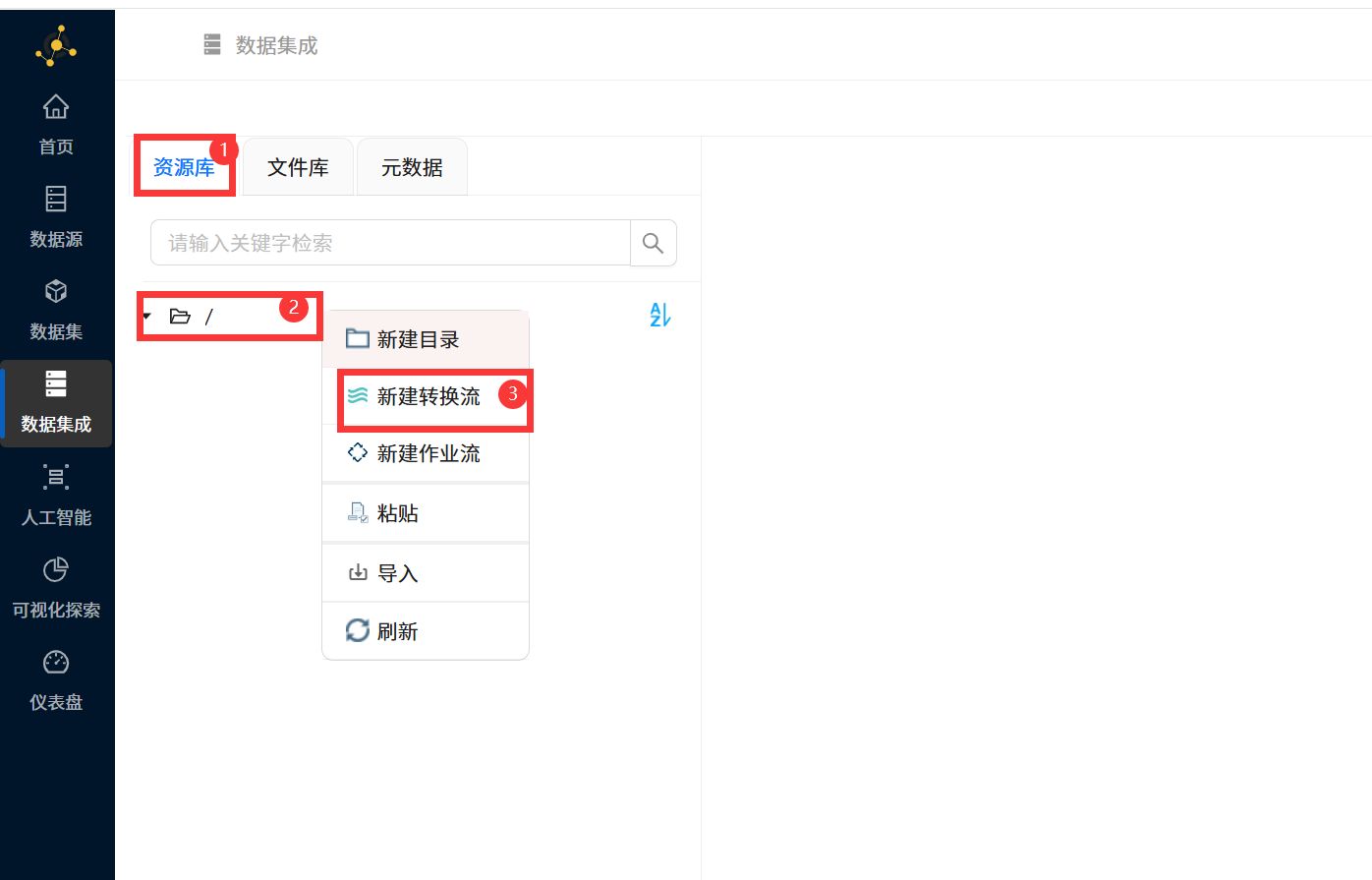
Task: Choose 新建转换流 from context menu
Action: 426,396
